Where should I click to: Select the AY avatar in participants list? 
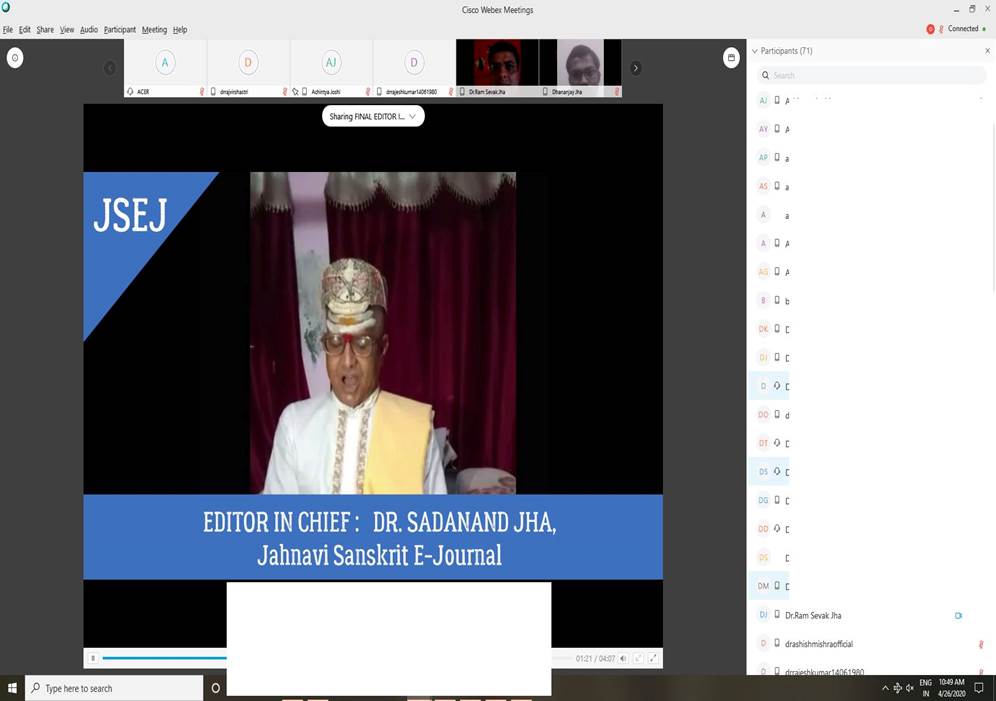pyautogui.click(x=764, y=129)
